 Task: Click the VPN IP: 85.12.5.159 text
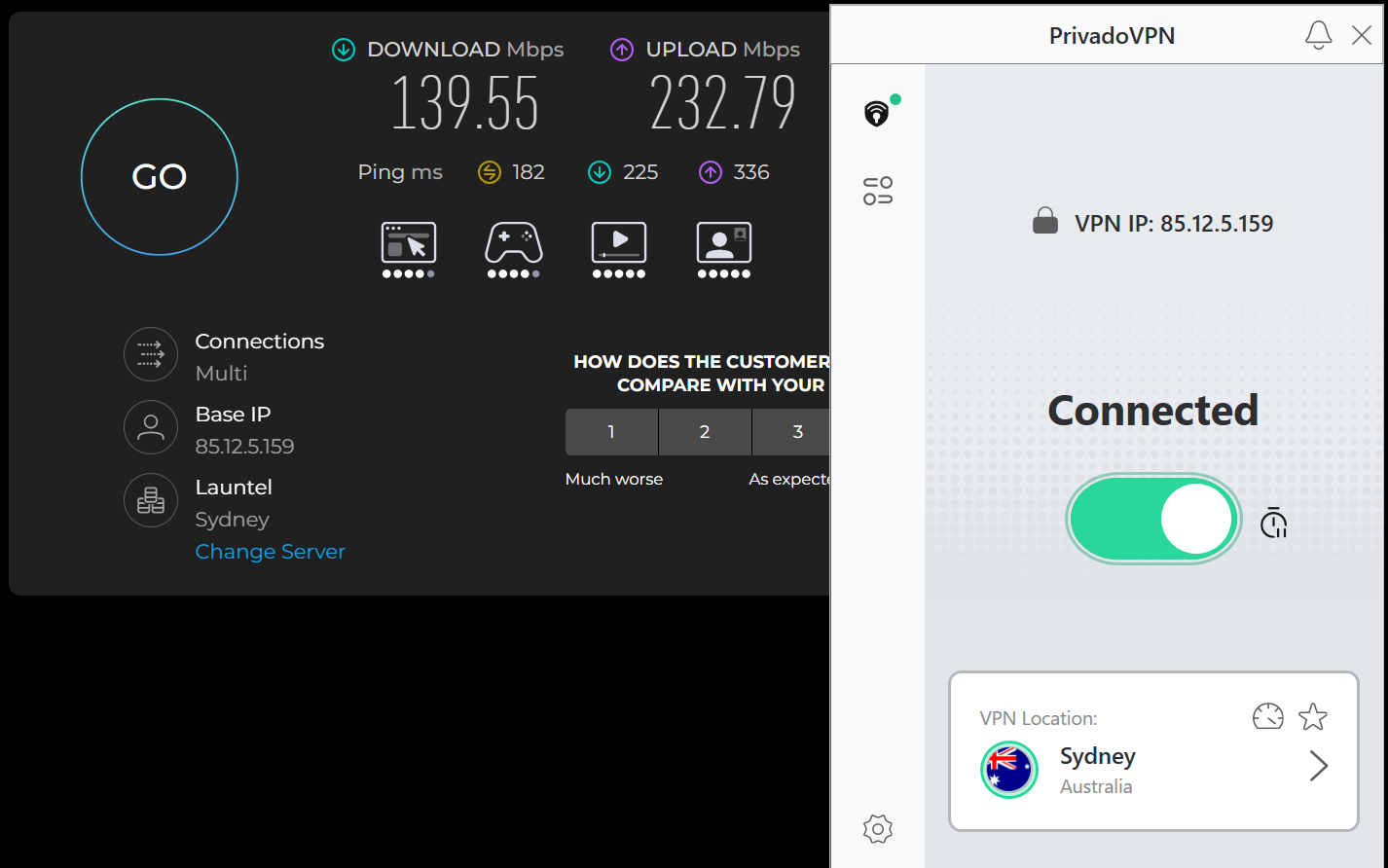pyautogui.click(x=1174, y=224)
